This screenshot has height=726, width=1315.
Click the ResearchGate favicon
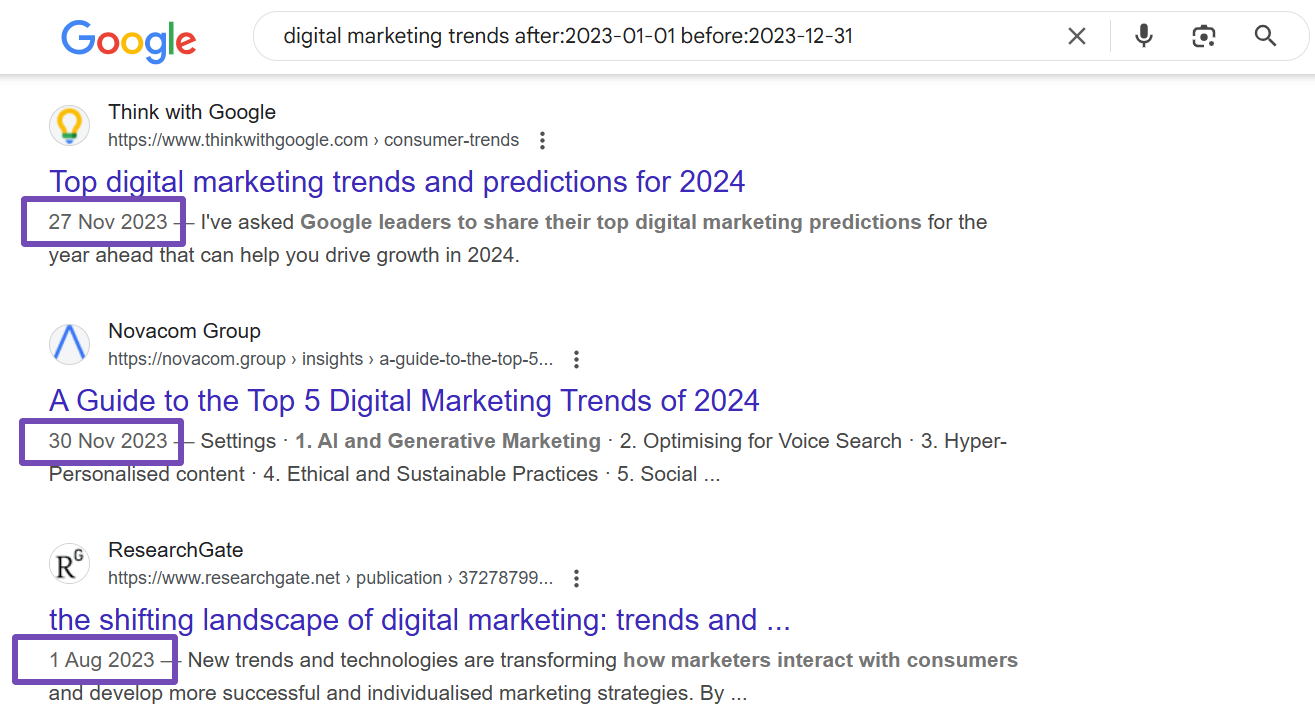coord(69,564)
